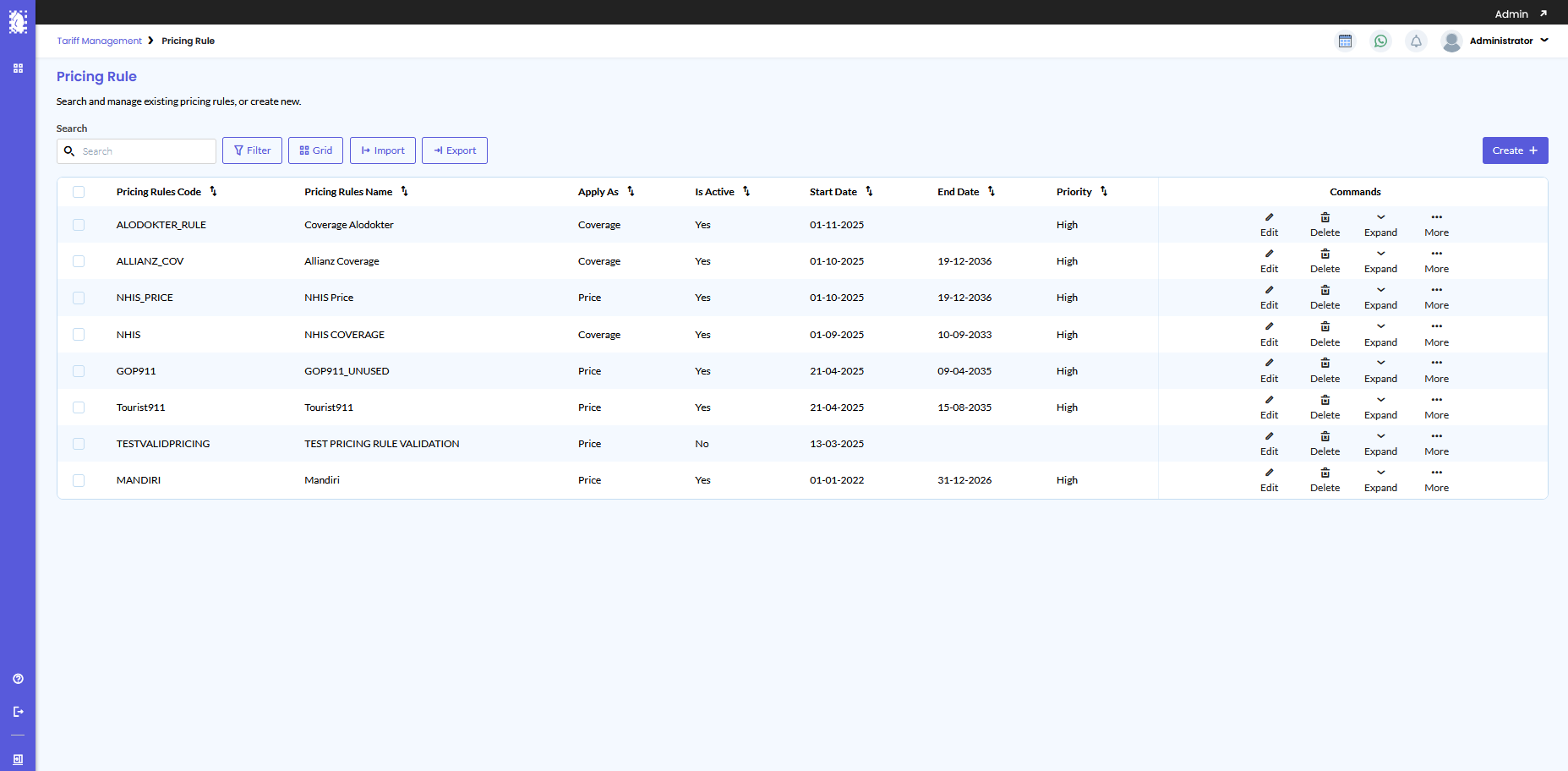Image resolution: width=1568 pixels, height=771 pixels.
Task: Delete the NHIS COVERAGE rule
Action: pyautogui.click(x=1325, y=335)
